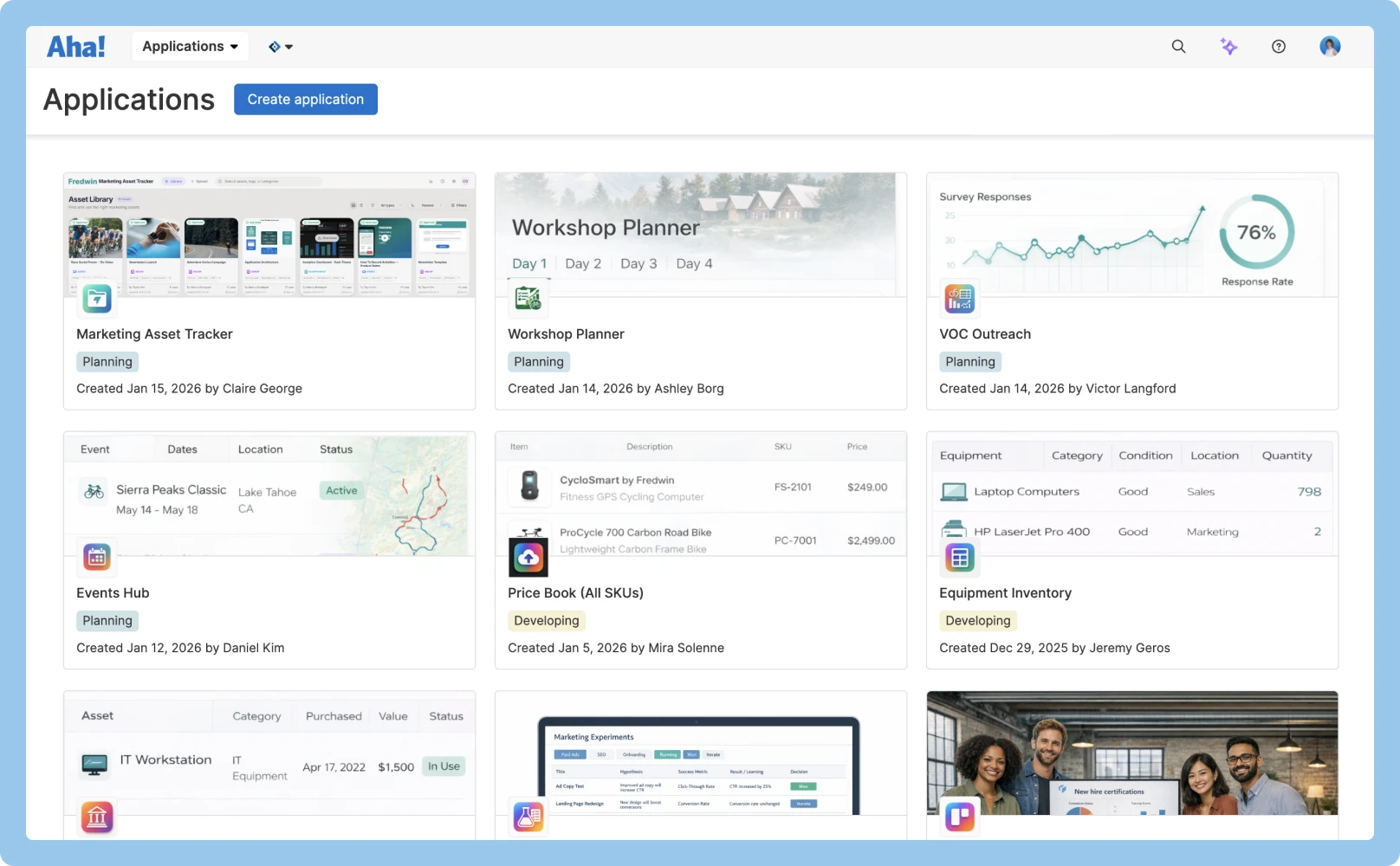This screenshot has width=1400, height=866.
Task: Expand the workspace switcher next to Applications
Action: click(280, 46)
